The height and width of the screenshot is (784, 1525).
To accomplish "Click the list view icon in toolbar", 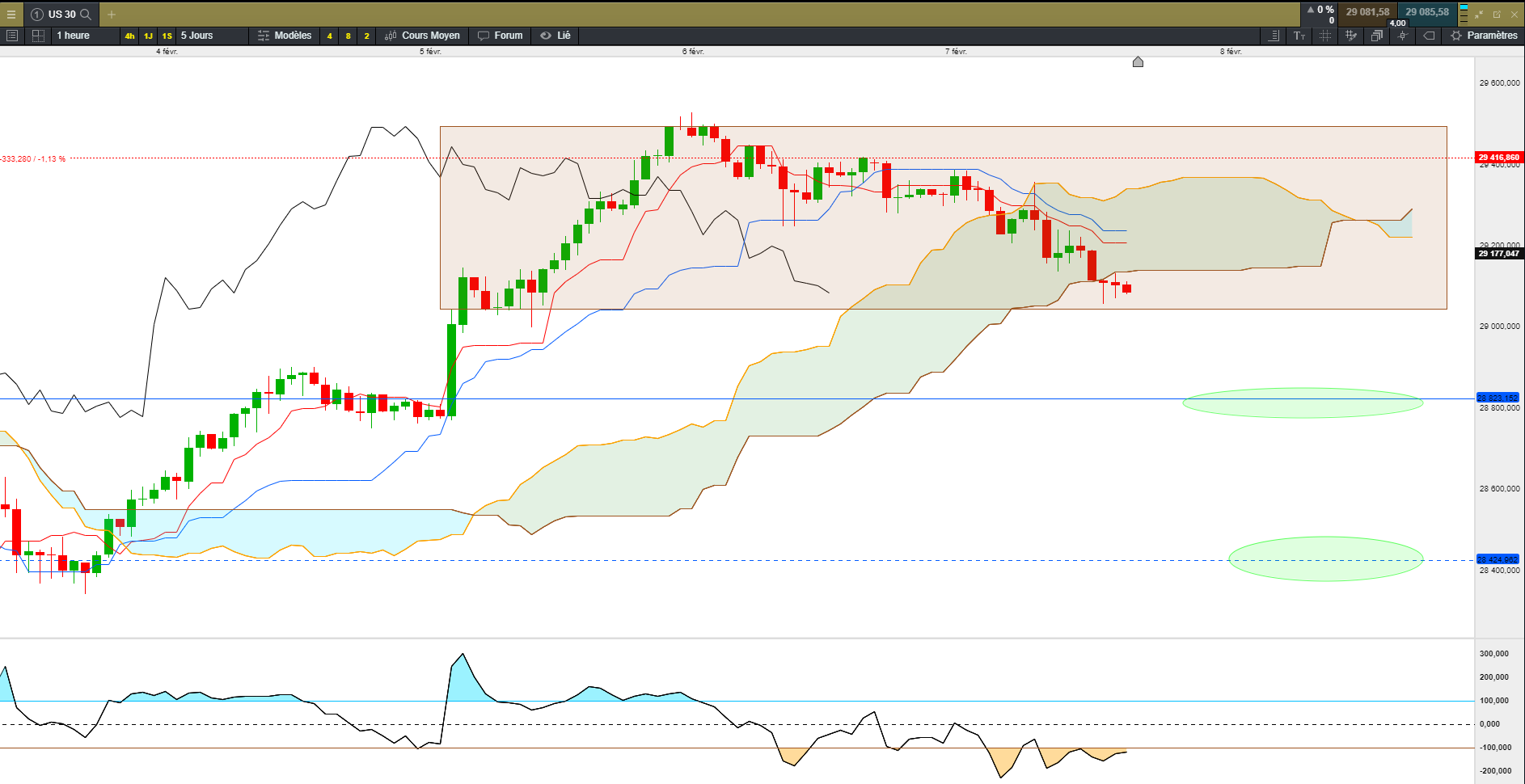I will (x=12, y=36).
